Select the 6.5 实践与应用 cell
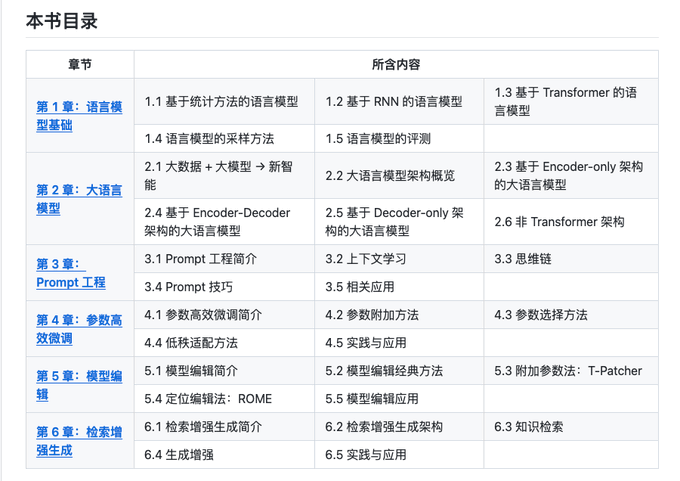 point(399,455)
